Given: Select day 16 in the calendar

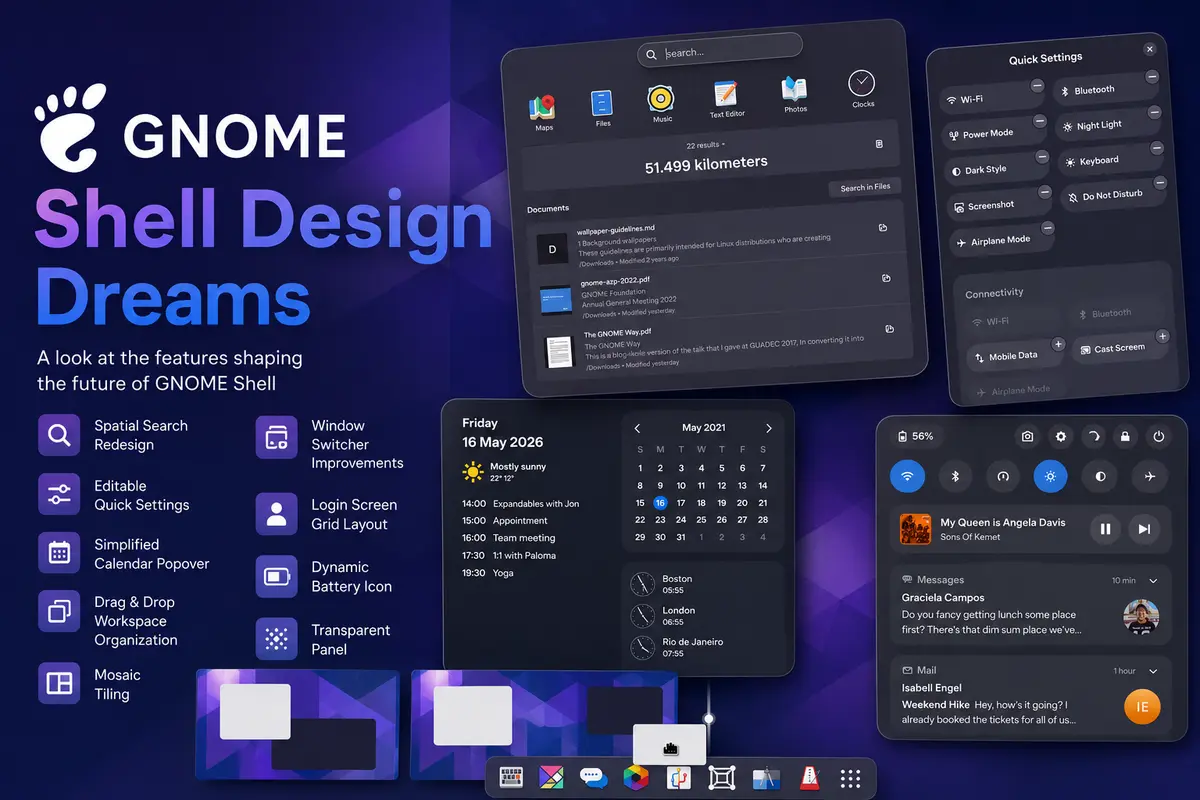Looking at the screenshot, I should tap(660, 503).
